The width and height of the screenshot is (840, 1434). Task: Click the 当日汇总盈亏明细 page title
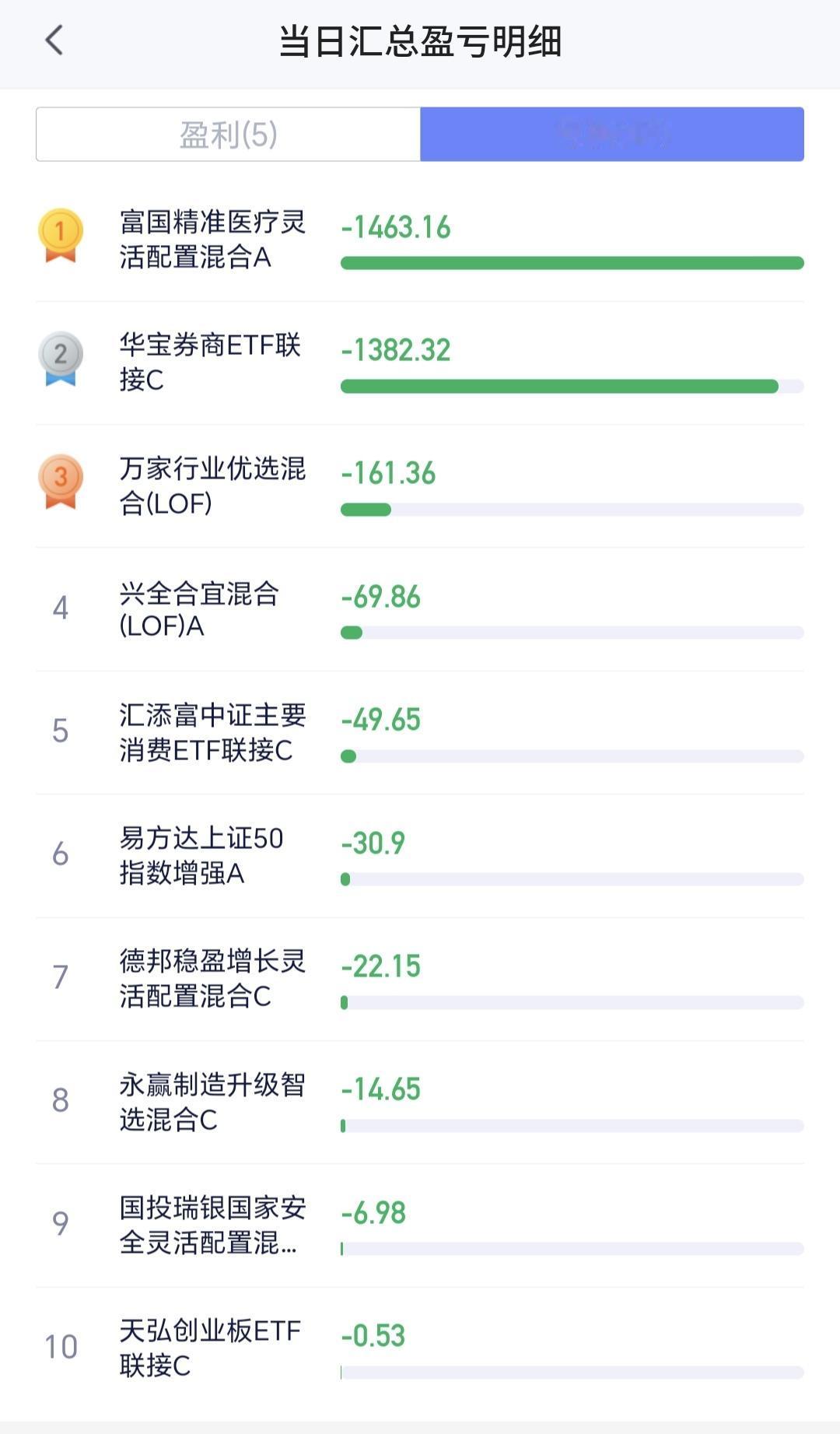point(420,41)
